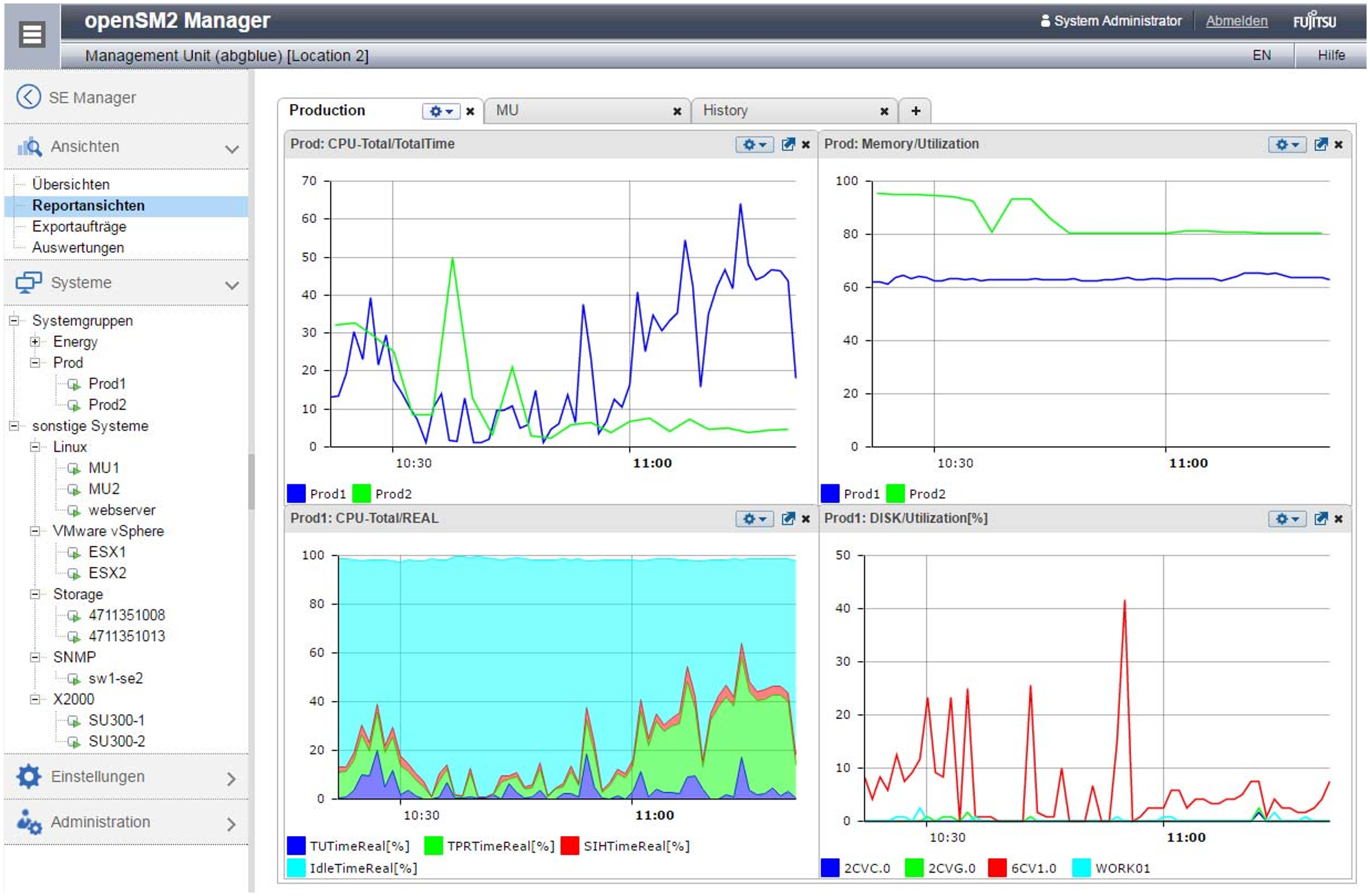This screenshot has height=896, width=1370.
Task: Click the Abmelden logout link
Action: 1236,21
